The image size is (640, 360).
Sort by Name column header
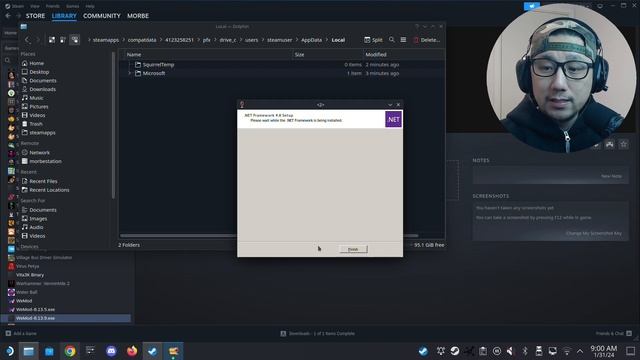tap(134, 54)
